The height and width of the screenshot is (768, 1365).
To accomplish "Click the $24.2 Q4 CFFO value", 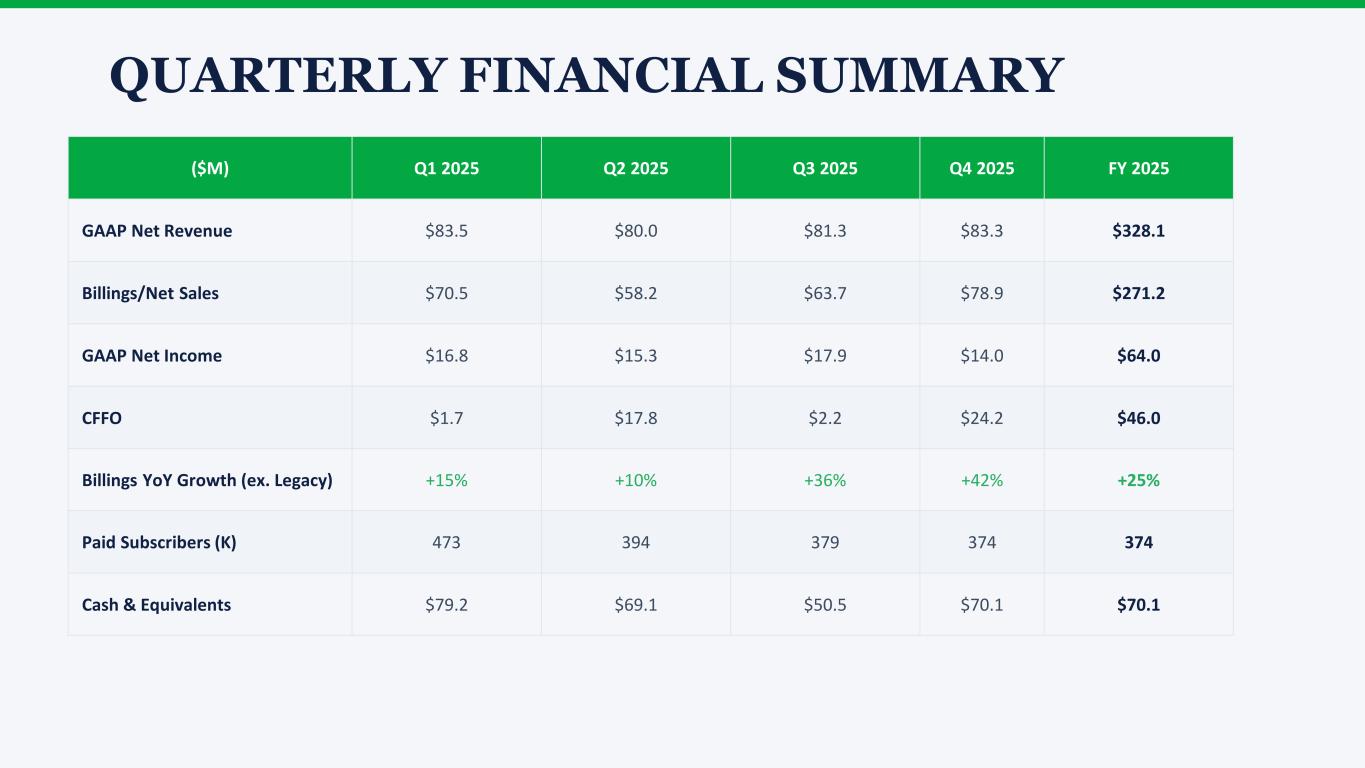I will pos(981,418).
